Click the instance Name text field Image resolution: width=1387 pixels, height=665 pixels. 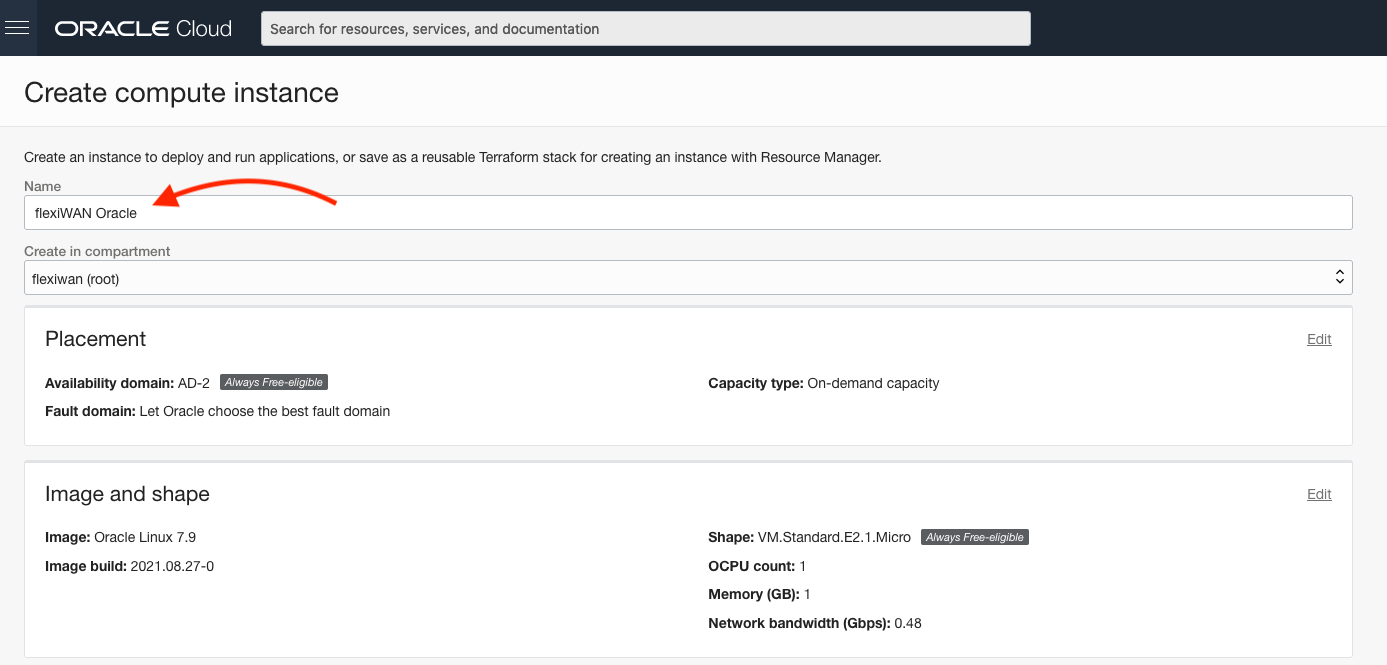click(x=688, y=213)
